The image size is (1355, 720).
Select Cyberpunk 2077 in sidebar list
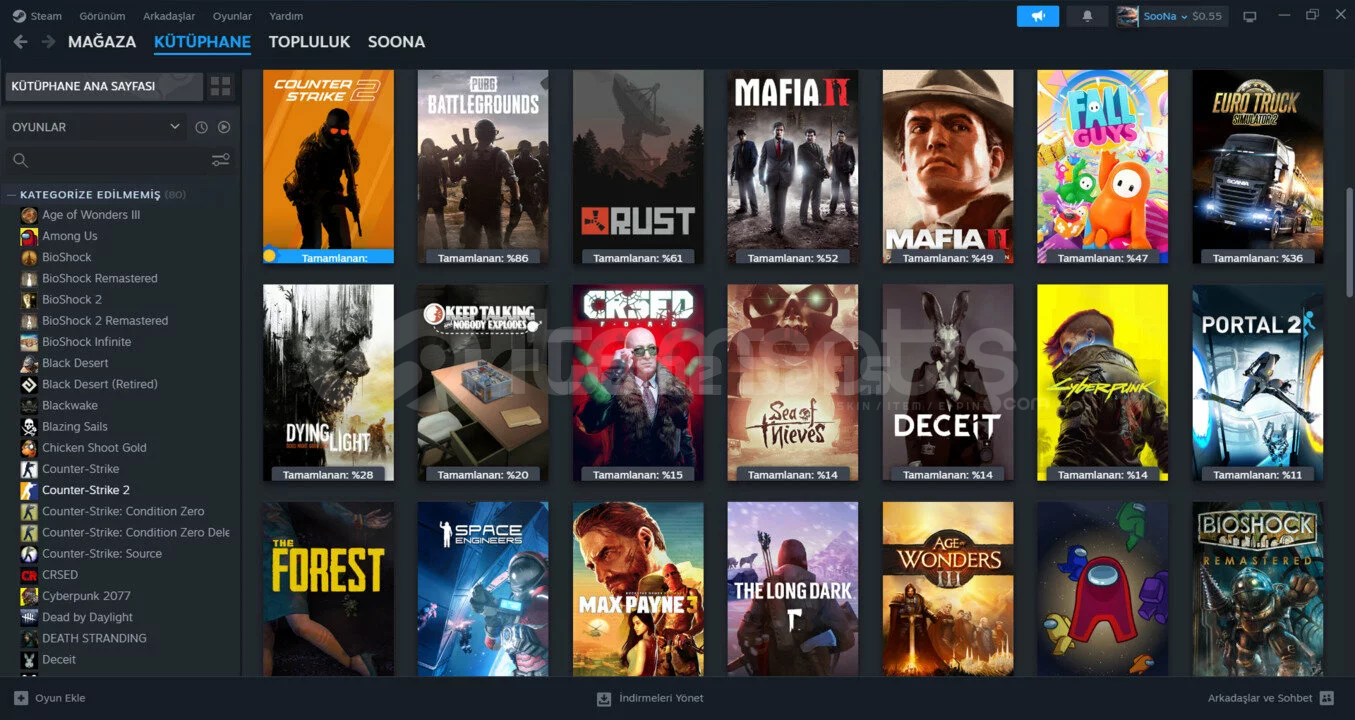[86, 596]
